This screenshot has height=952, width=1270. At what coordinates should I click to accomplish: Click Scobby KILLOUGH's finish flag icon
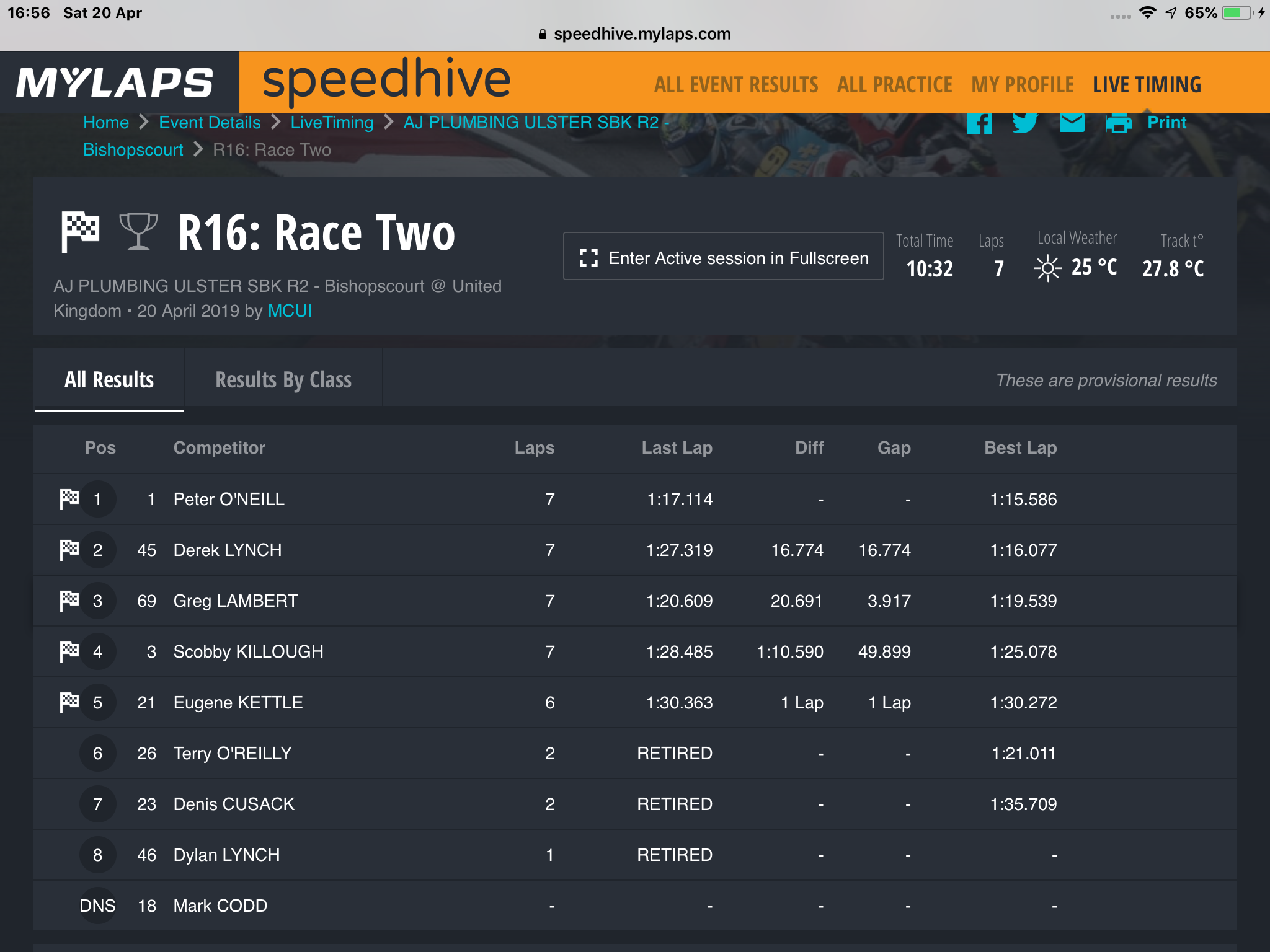[x=69, y=651]
